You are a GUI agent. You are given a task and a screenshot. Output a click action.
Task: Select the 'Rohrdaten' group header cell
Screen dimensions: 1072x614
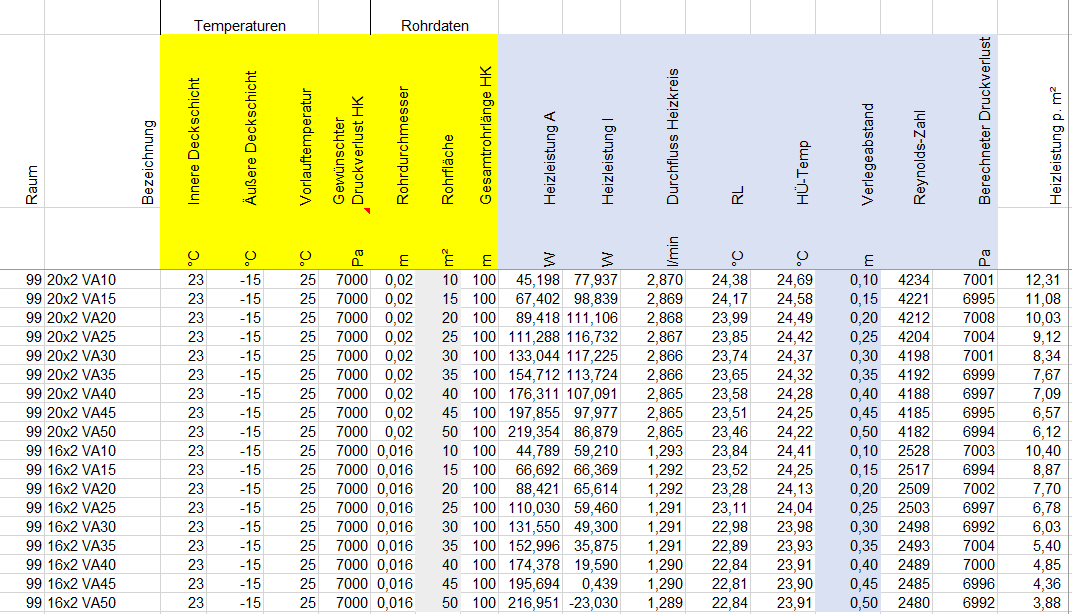tap(435, 26)
